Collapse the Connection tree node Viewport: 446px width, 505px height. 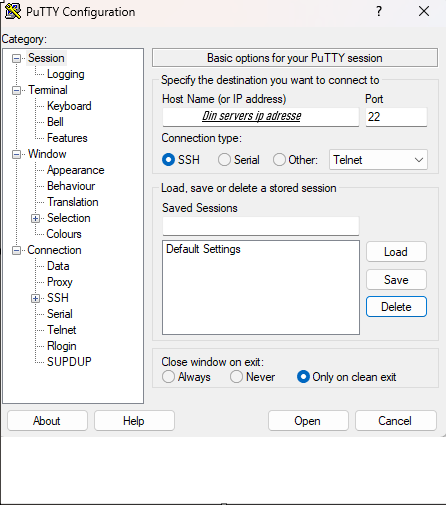click(x=16, y=251)
